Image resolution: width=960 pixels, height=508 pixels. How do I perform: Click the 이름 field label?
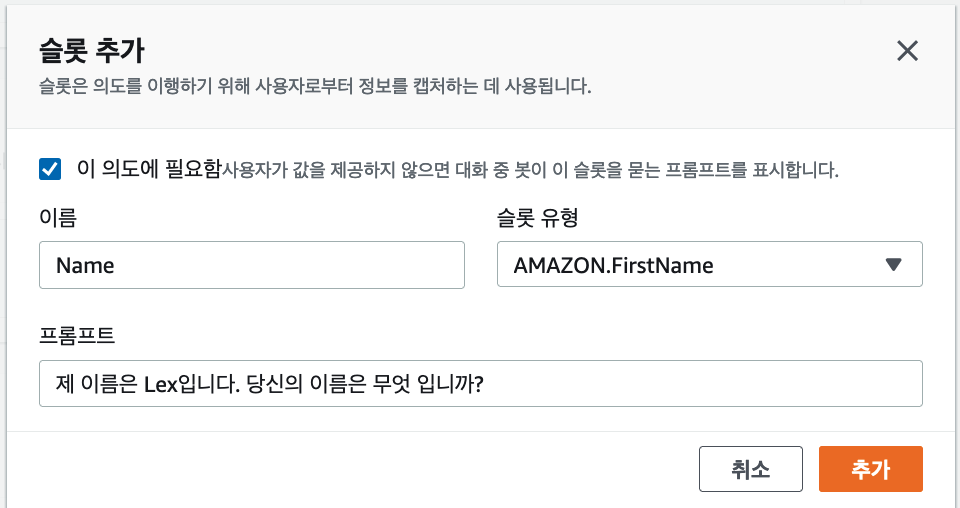[58, 217]
